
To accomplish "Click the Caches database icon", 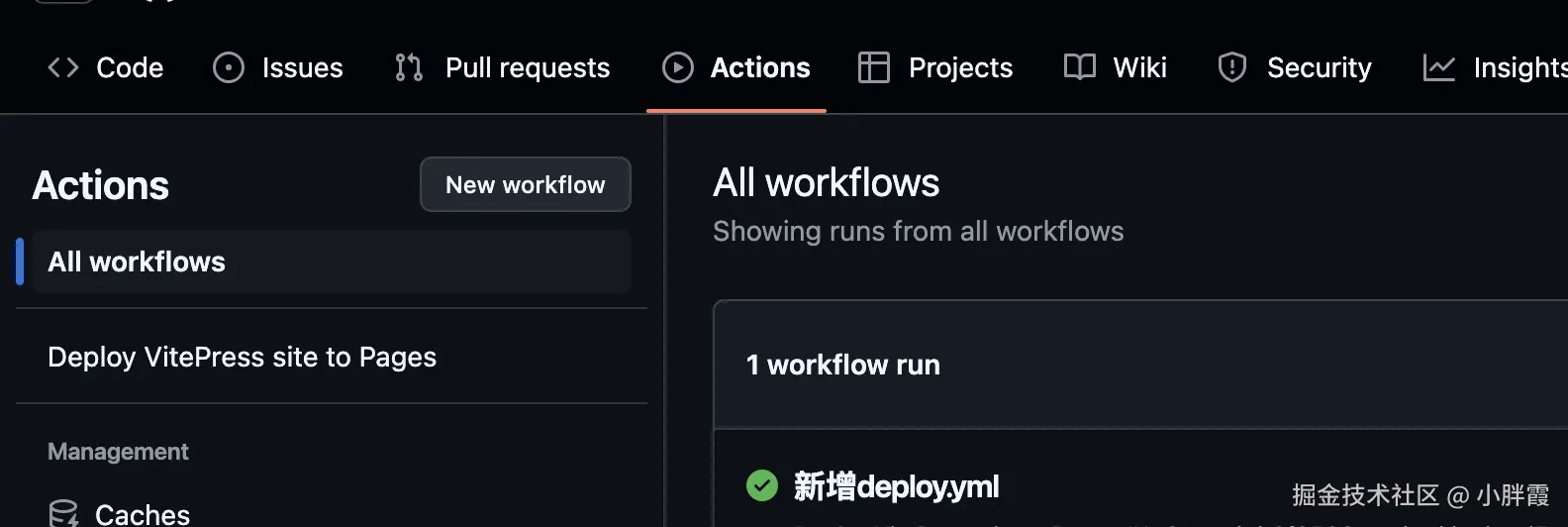I will [64, 513].
